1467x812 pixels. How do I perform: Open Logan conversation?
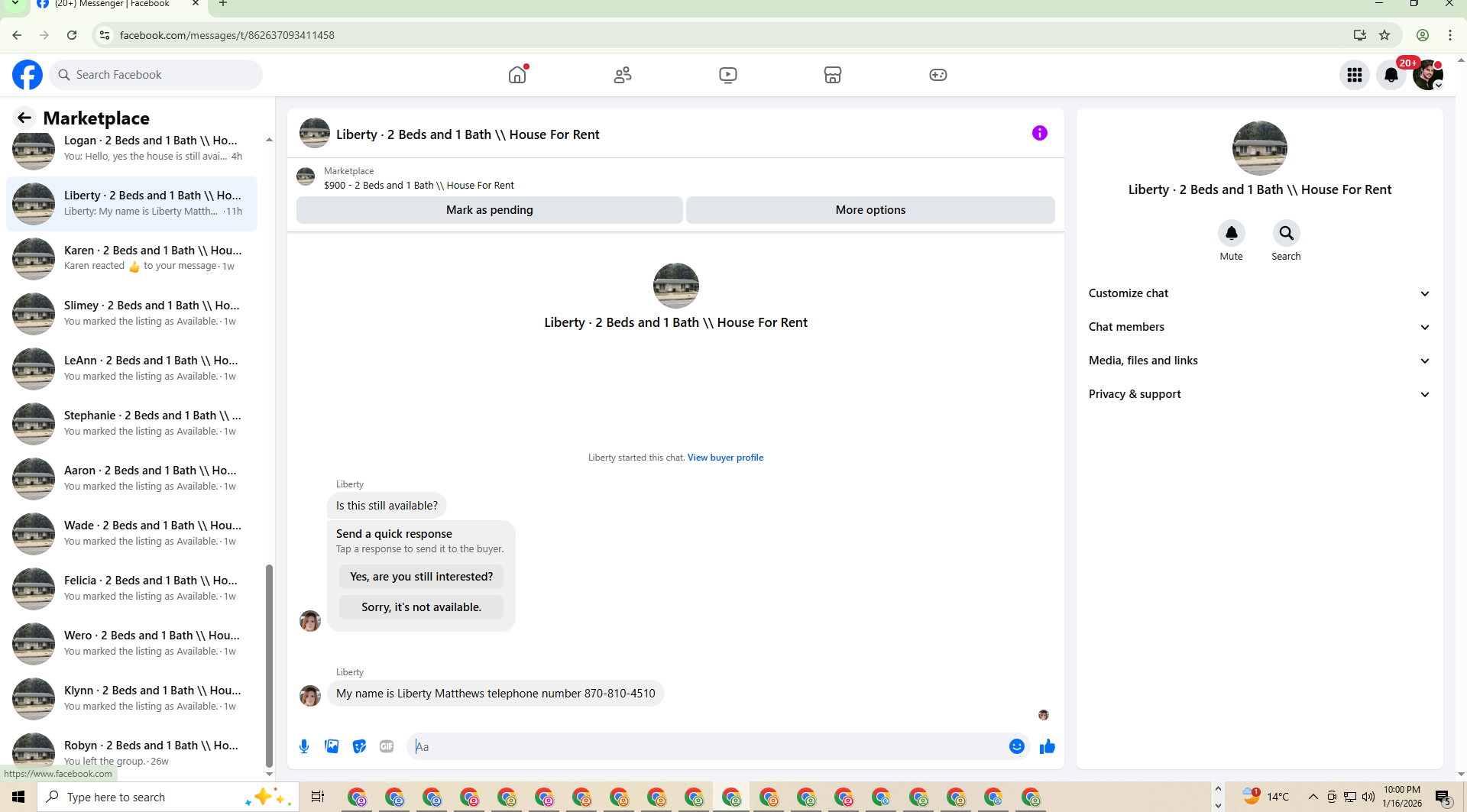click(x=131, y=149)
